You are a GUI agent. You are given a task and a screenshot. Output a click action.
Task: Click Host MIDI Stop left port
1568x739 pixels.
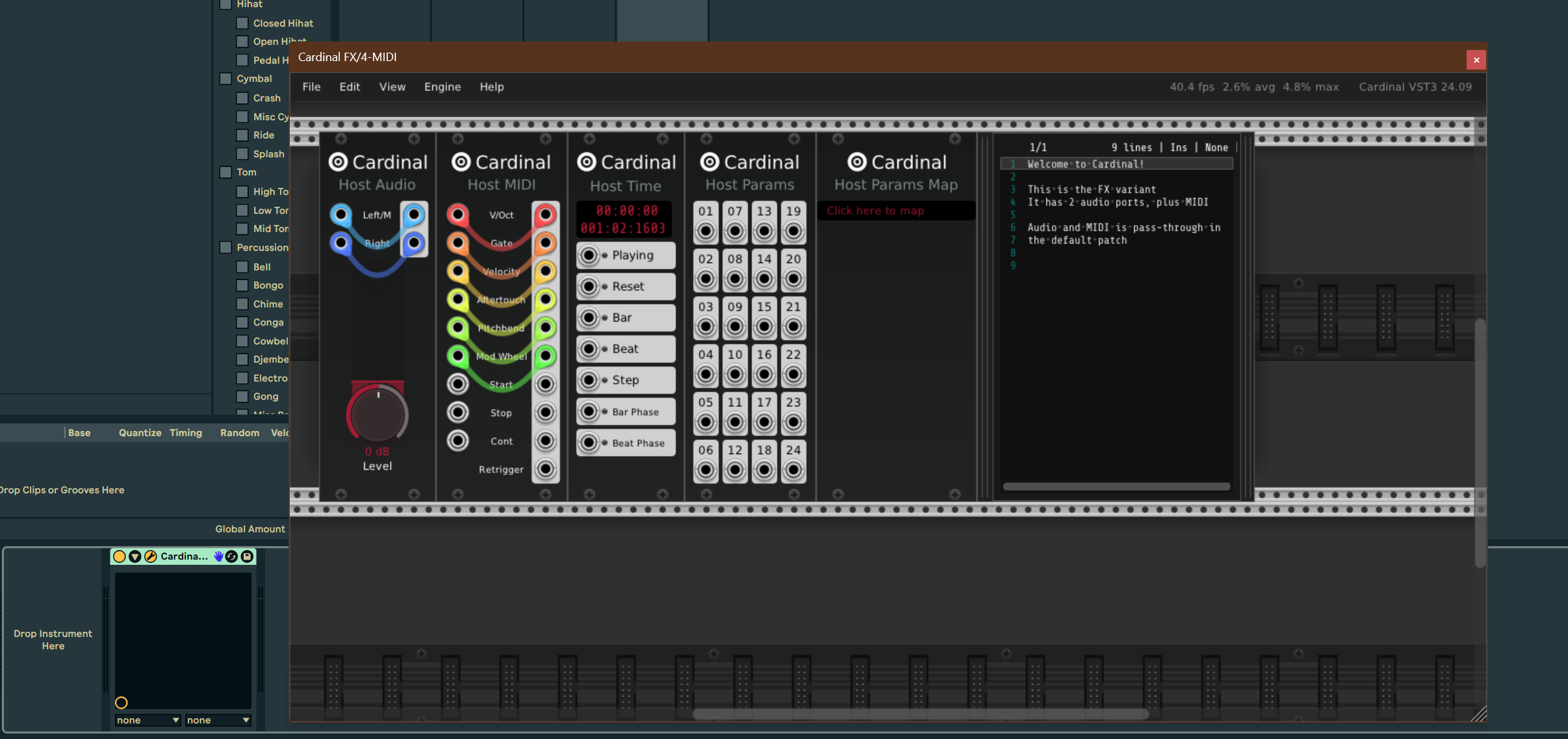click(458, 412)
